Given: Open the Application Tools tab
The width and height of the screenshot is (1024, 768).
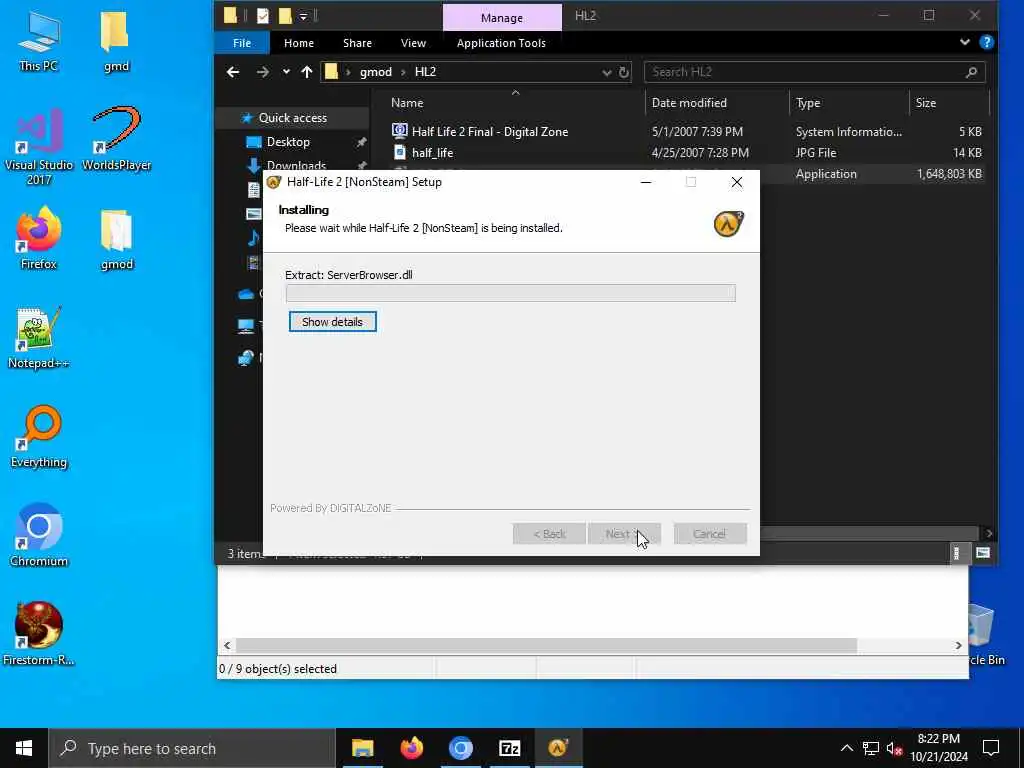Looking at the screenshot, I should coord(501,43).
